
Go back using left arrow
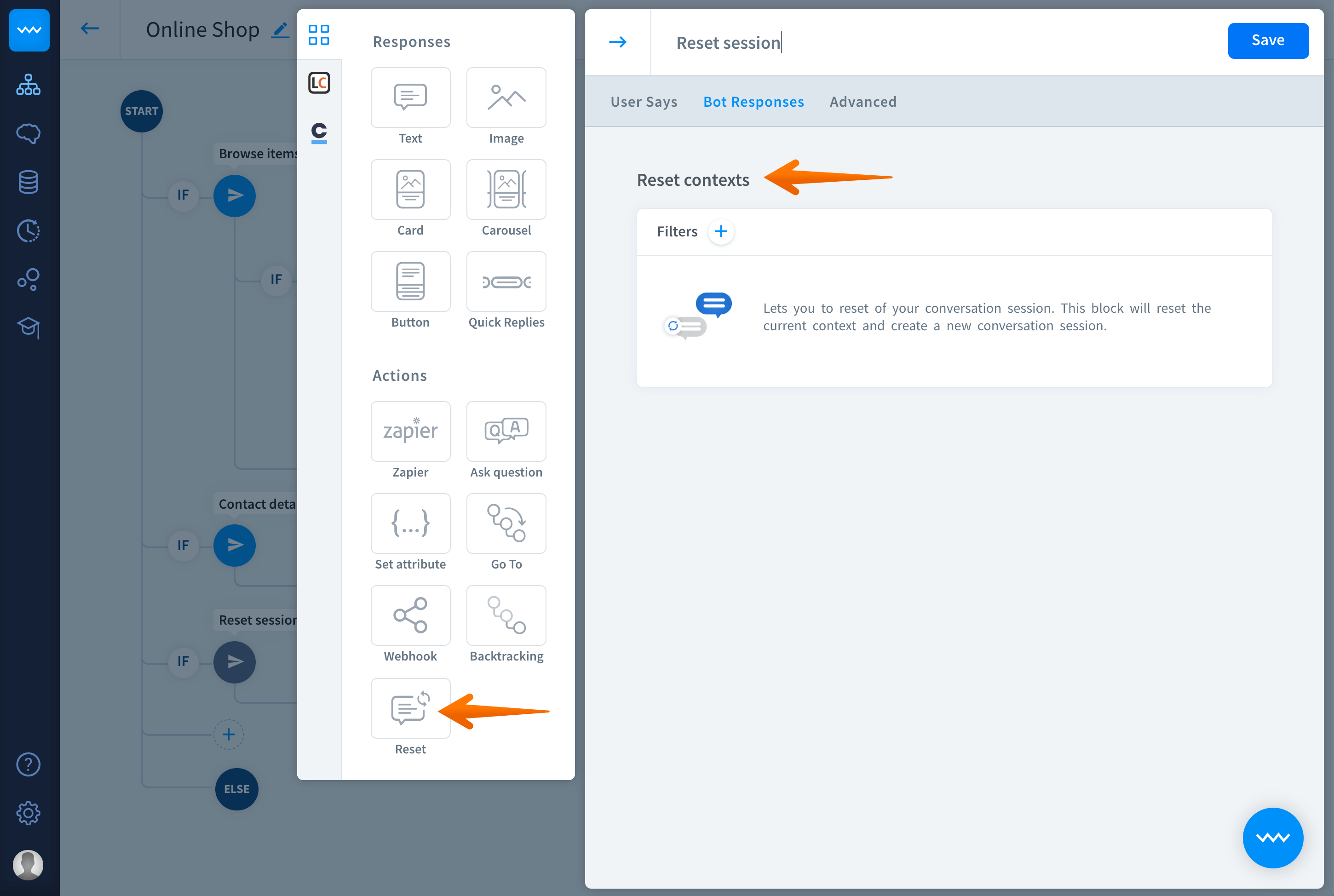[90, 29]
